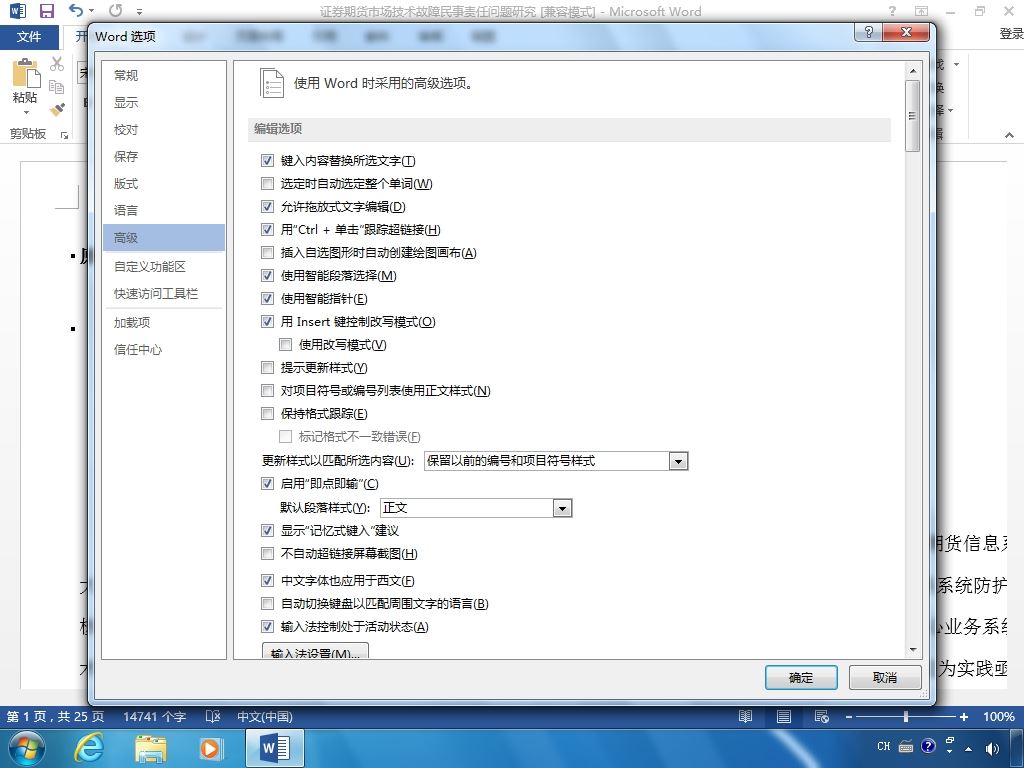Click the proofing status icon in status bar
The image size is (1024, 768).
coord(213,716)
